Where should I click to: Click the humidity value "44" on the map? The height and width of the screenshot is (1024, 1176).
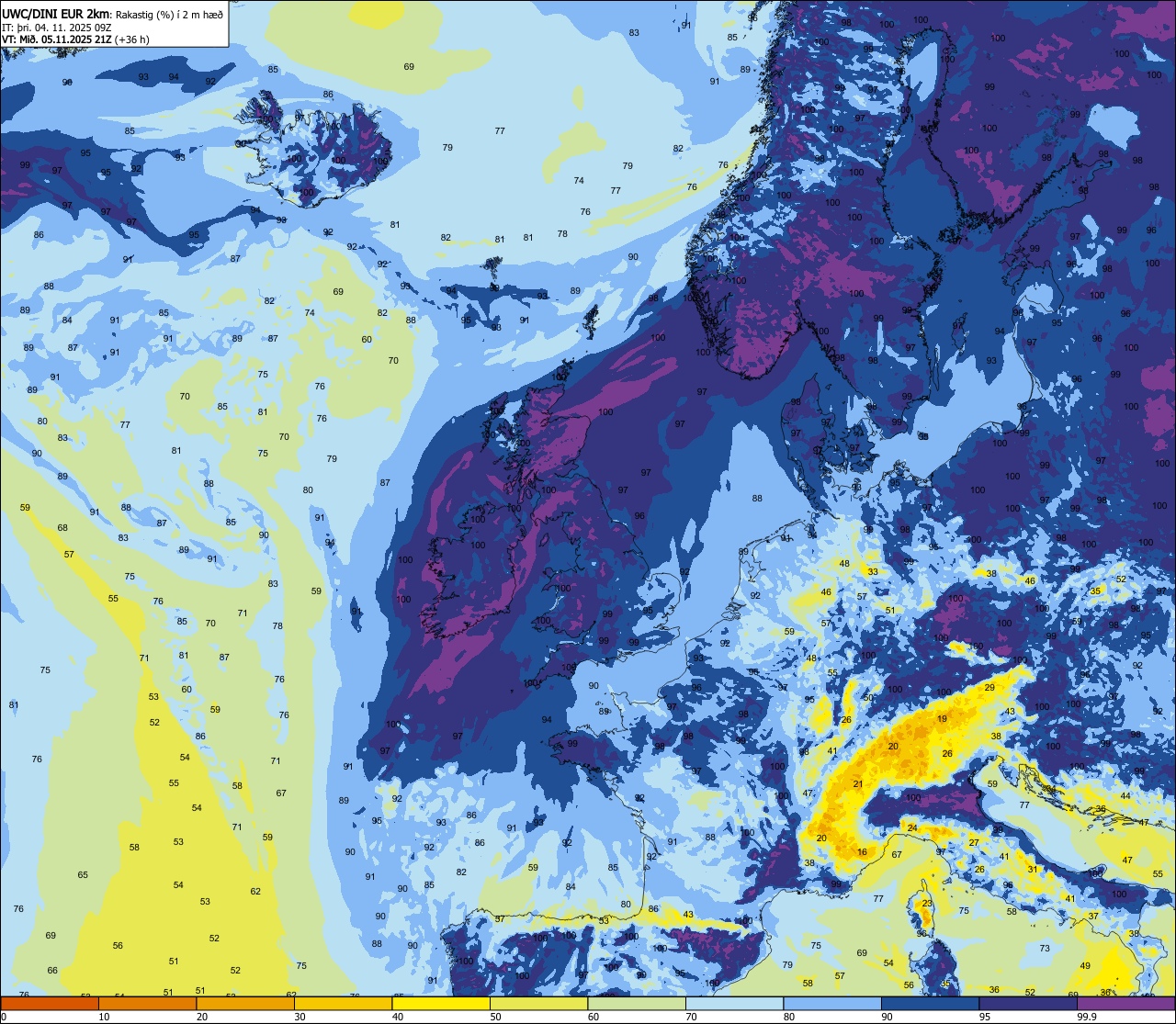pos(1126,795)
